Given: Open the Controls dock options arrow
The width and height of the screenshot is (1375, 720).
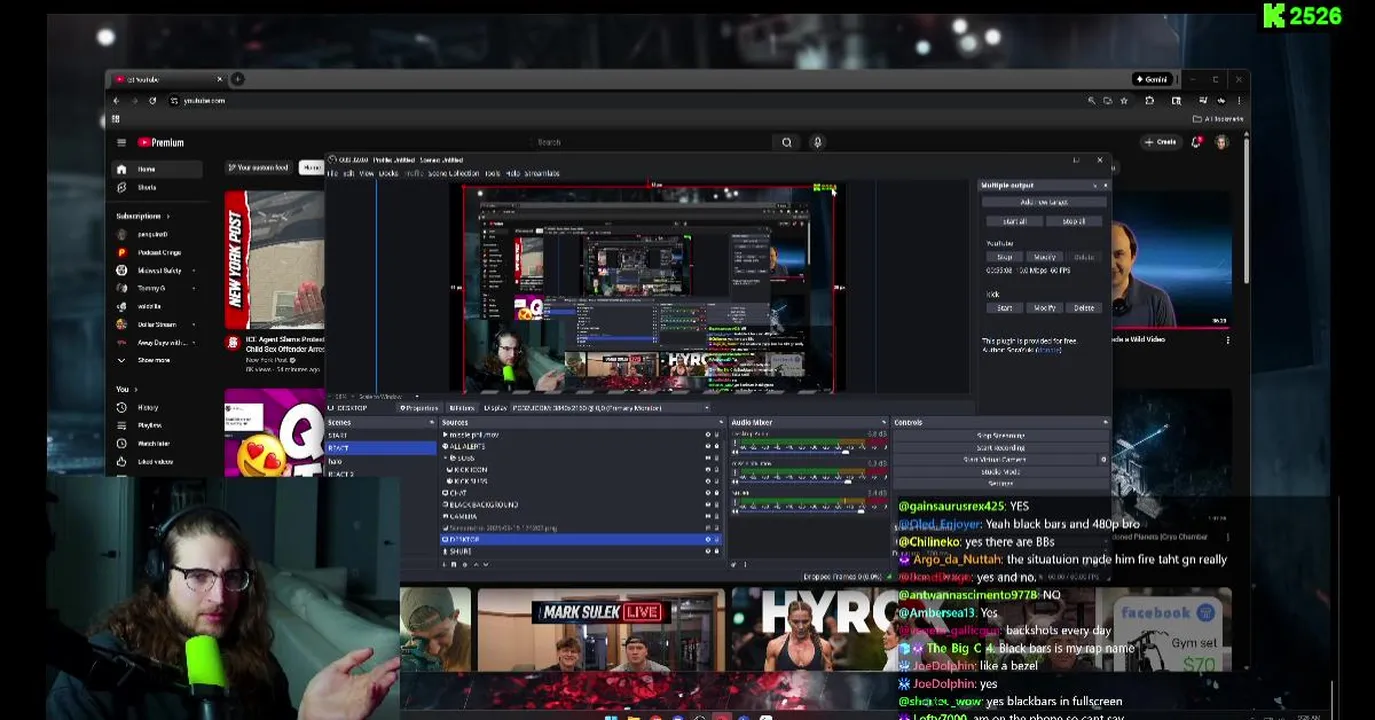Looking at the screenshot, I should click(x=1105, y=423).
